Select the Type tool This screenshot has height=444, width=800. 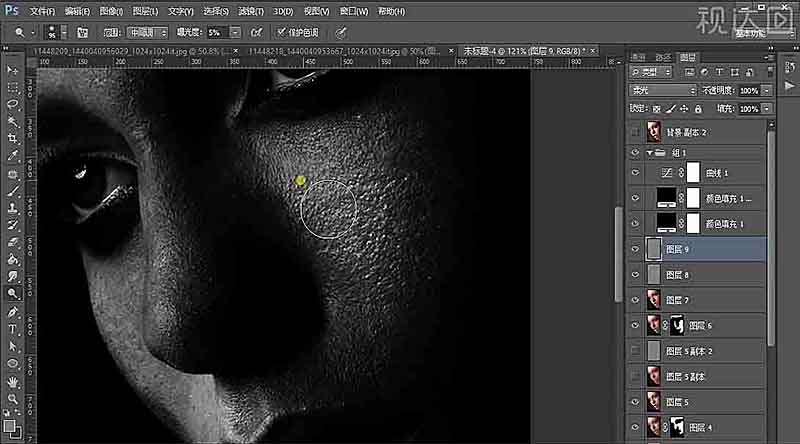coord(13,329)
